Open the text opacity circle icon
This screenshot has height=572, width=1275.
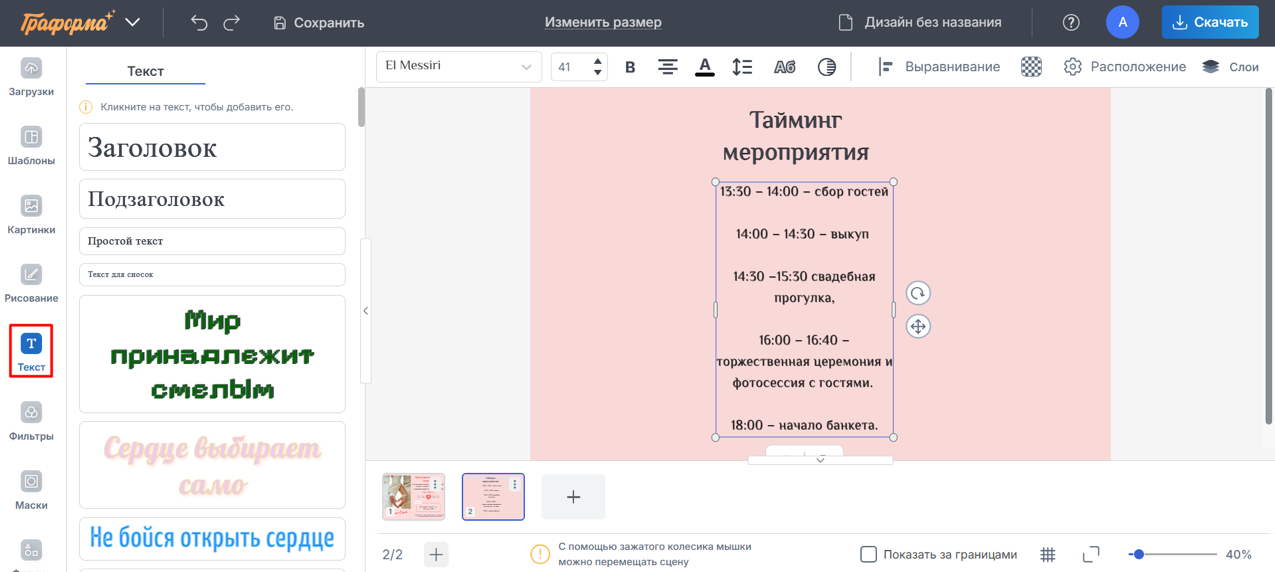pyautogui.click(x=827, y=67)
